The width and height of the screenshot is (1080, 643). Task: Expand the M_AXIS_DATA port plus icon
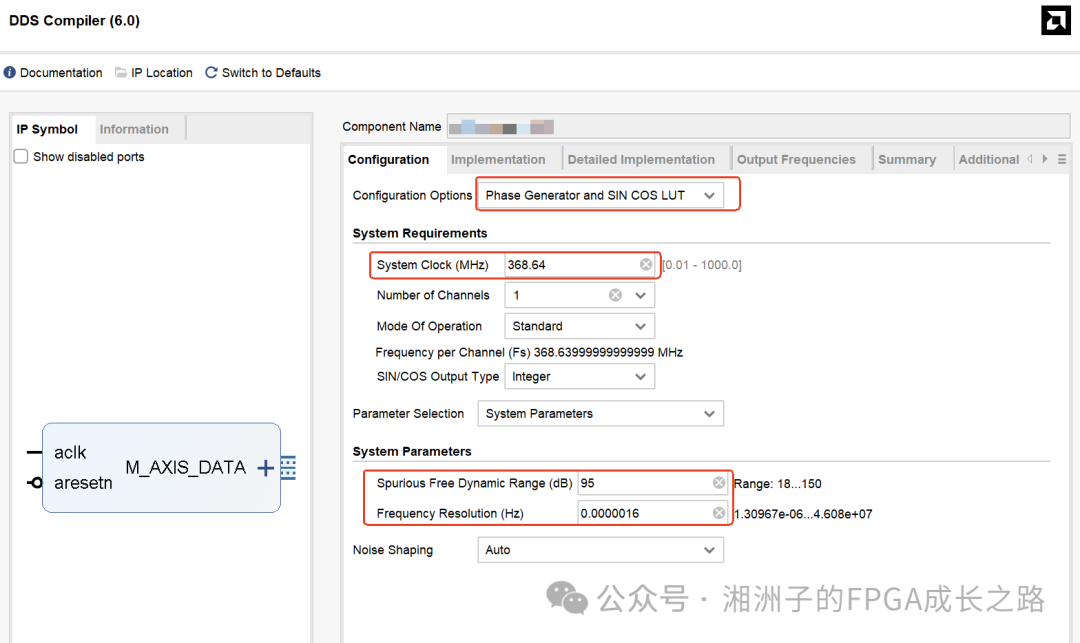(x=265, y=468)
